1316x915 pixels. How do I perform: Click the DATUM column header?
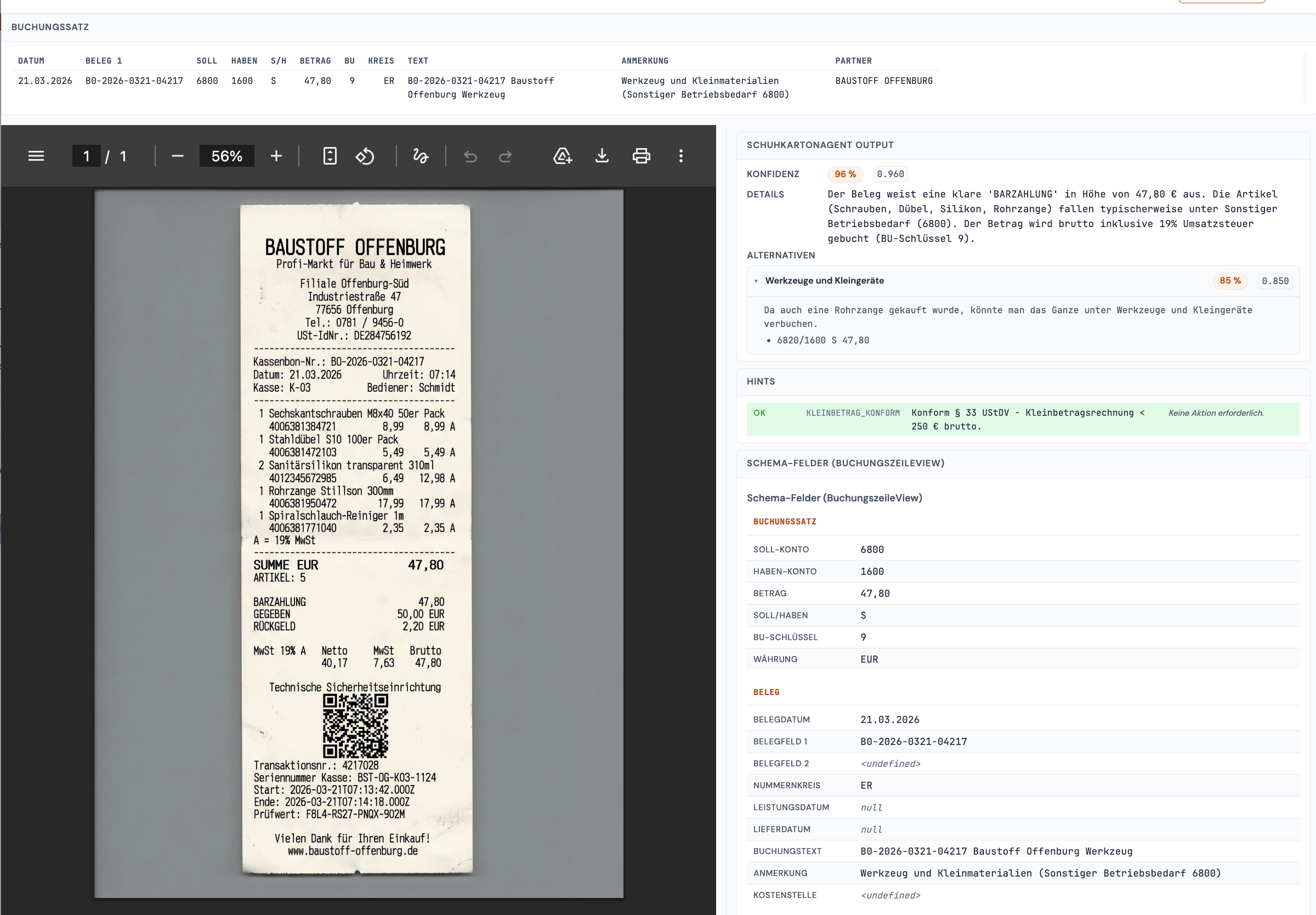[31, 61]
